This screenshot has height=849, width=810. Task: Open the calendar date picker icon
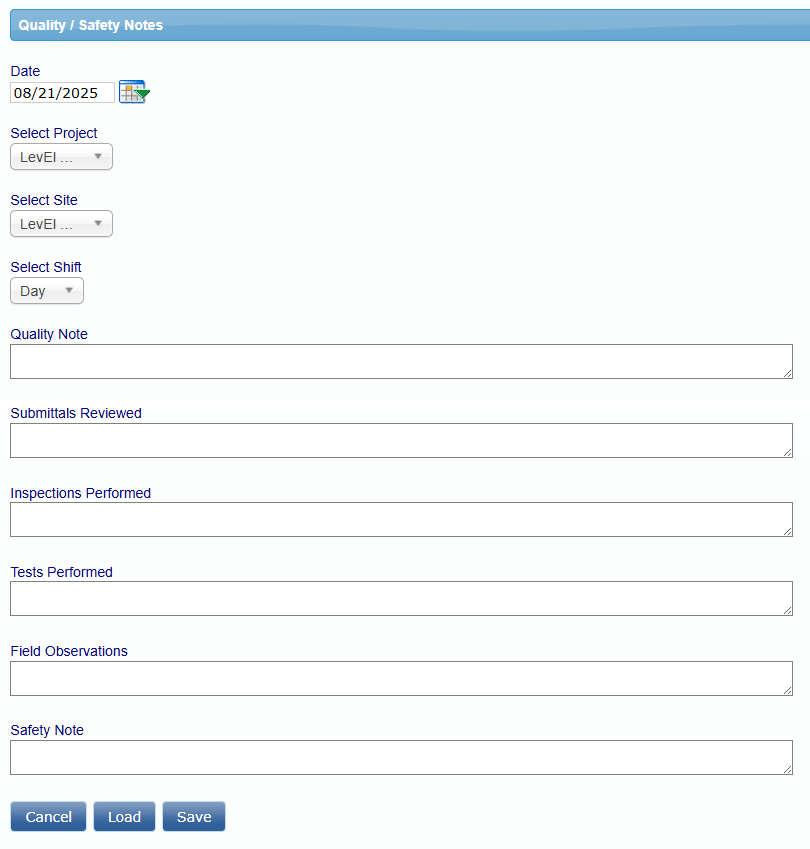[134, 92]
